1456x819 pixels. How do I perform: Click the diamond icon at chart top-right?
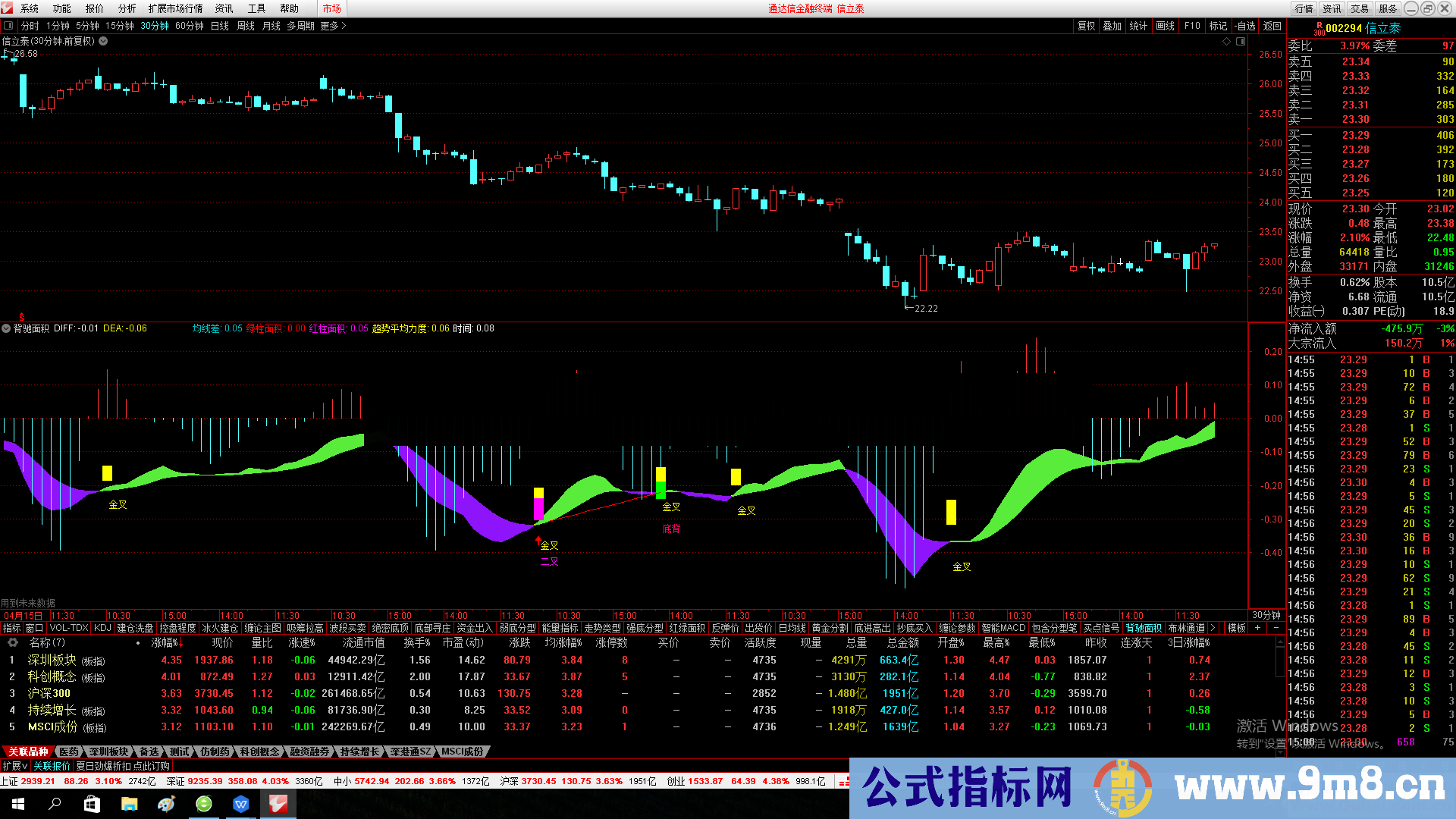pos(1226,42)
